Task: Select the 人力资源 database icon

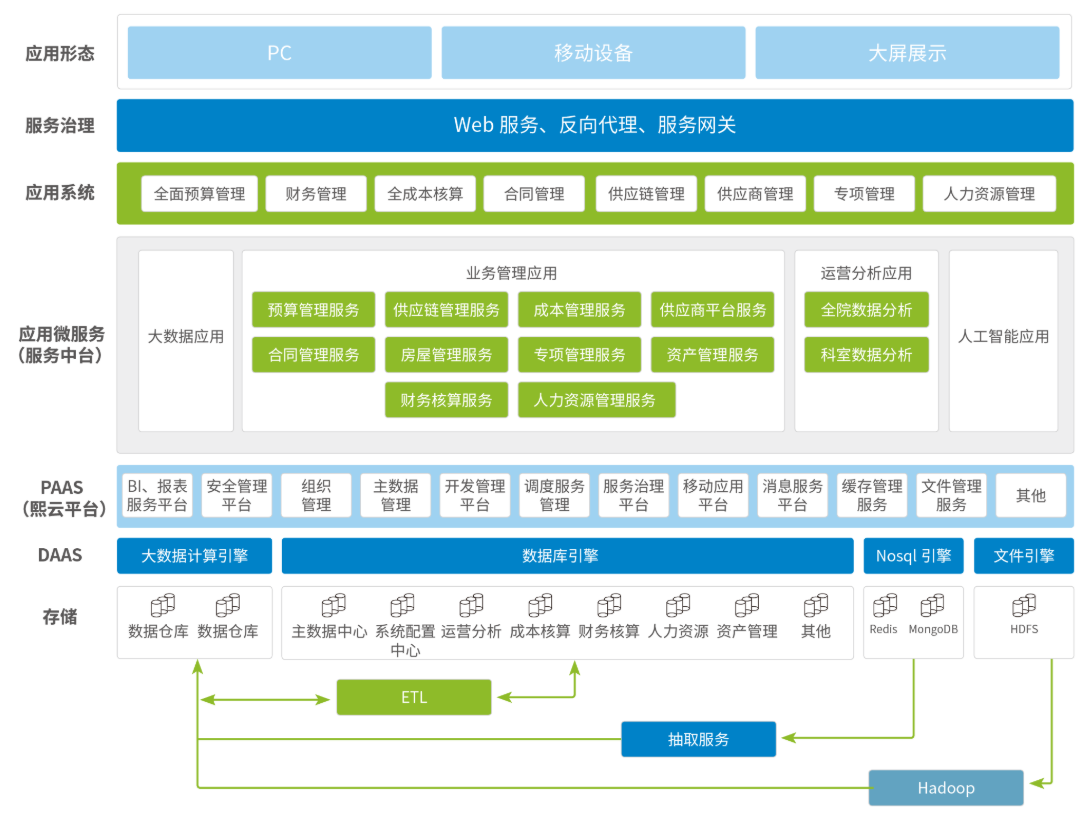Action: pyautogui.click(x=678, y=606)
